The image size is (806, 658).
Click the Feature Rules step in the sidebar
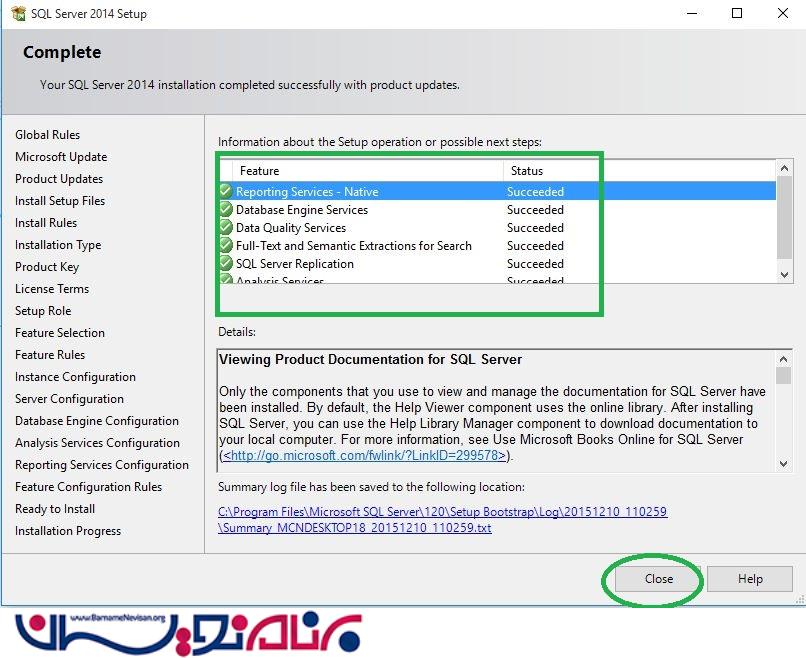[50, 355]
